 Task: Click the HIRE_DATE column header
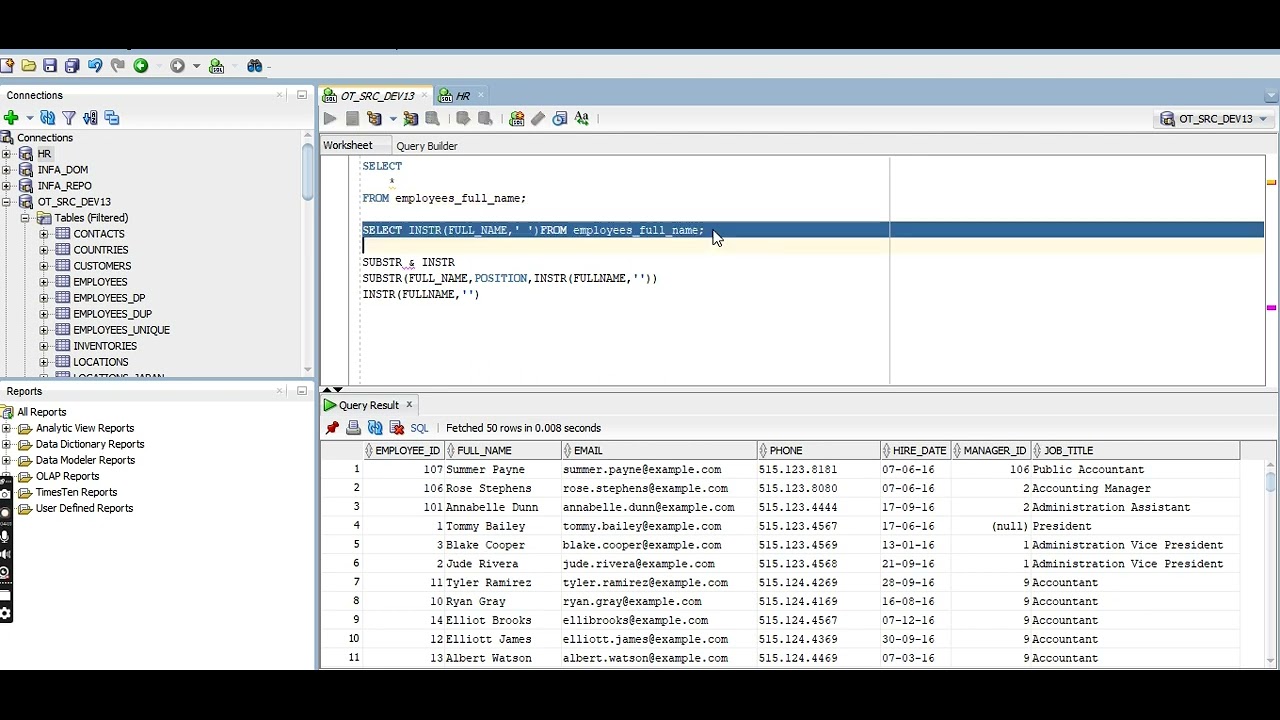click(x=916, y=450)
